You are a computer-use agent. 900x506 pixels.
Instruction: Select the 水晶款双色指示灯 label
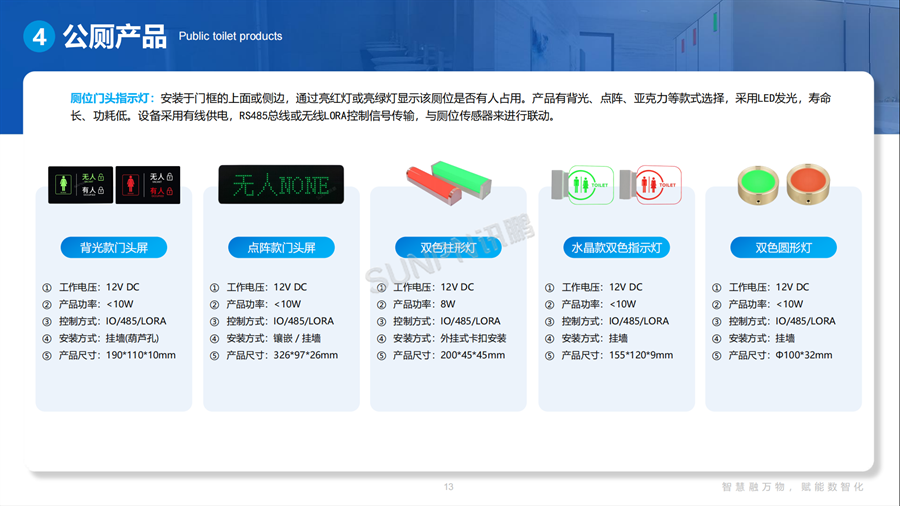pyautogui.click(x=616, y=248)
